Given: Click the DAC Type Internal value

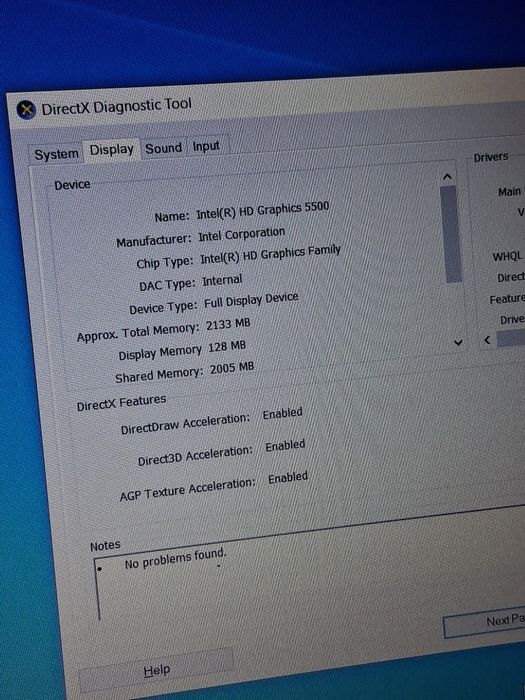Looking at the screenshot, I should pyautogui.click(x=222, y=280).
